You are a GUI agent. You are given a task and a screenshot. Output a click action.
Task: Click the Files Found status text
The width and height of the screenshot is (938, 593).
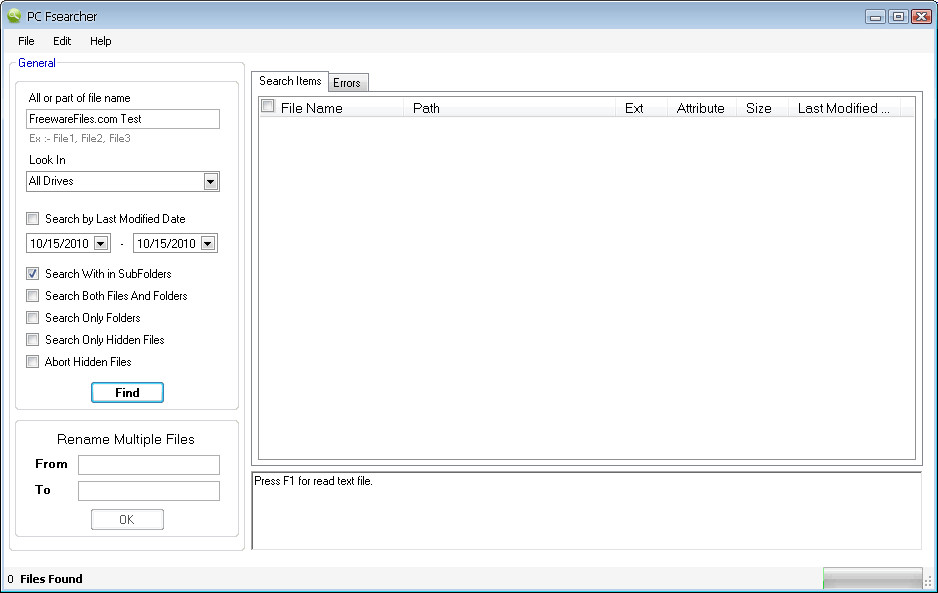(51, 579)
